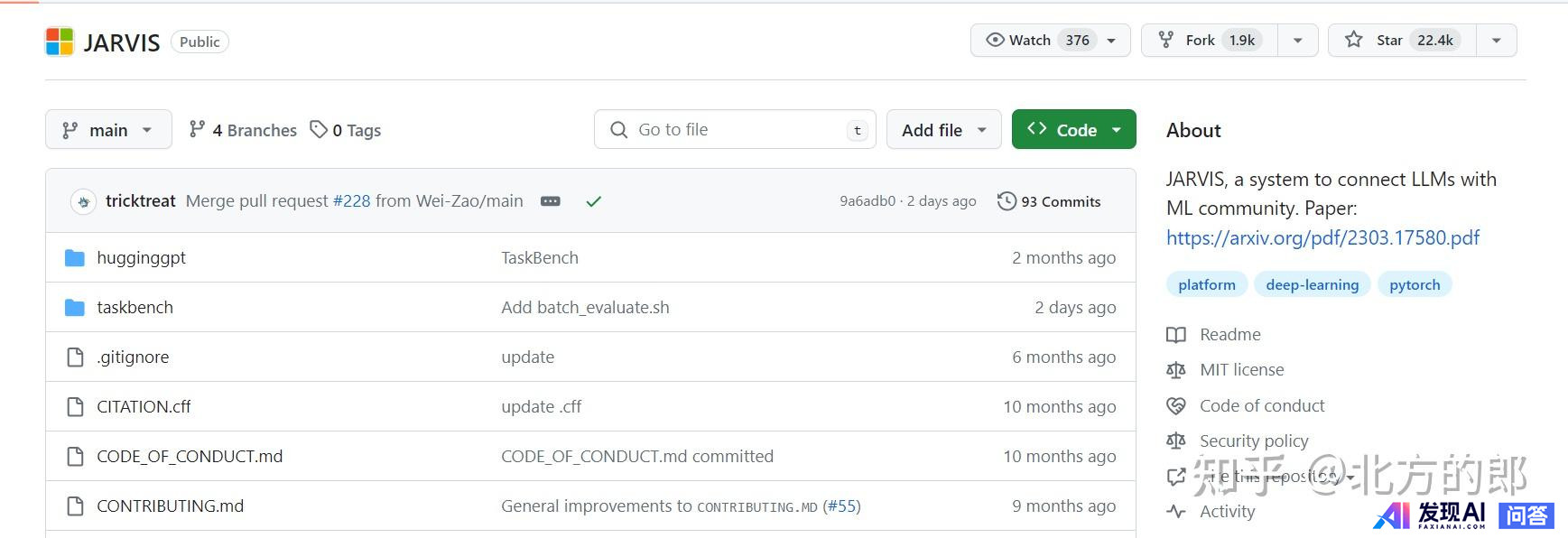This screenshot has width=1568, height=538.
Task: Open the dropdown arrow next to Fork
Action: pyautogui.click(x=1297, y=40)
